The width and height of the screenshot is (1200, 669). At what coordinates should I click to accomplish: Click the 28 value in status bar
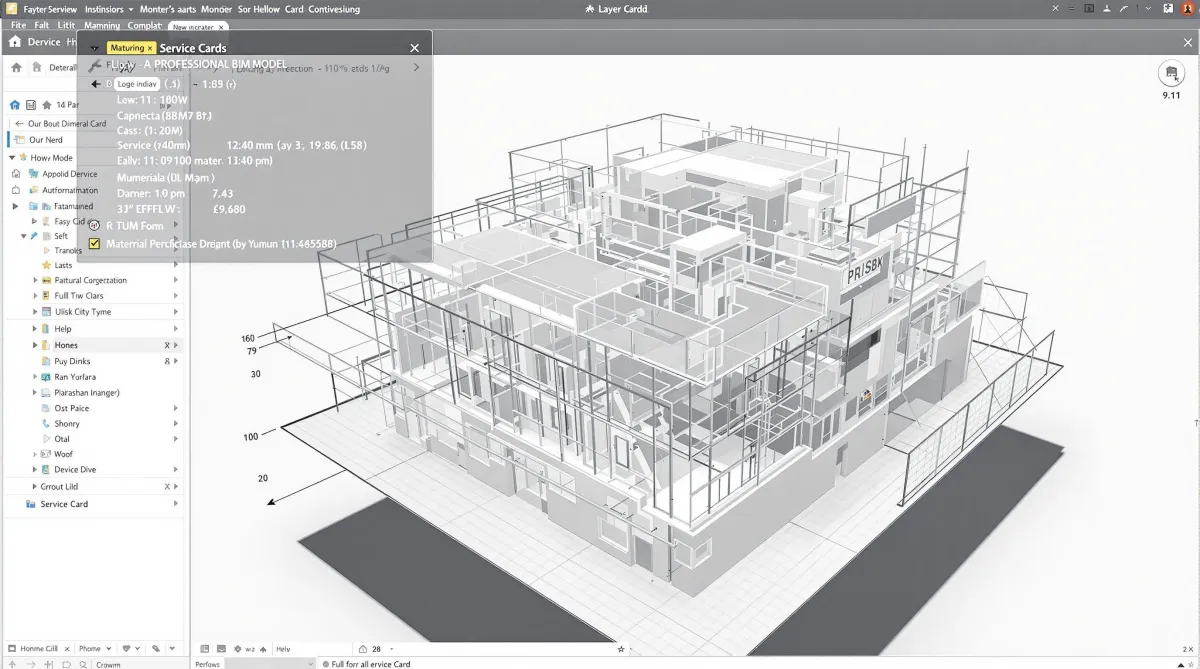377,649
